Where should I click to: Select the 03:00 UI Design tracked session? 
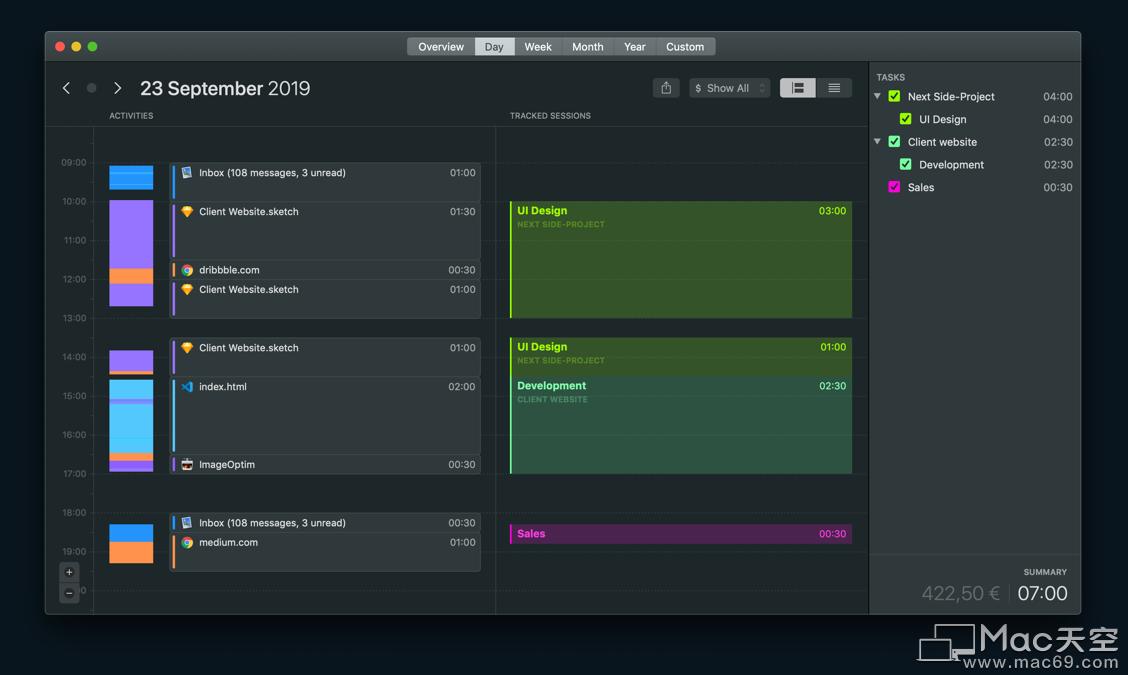(x=681, y=260)
